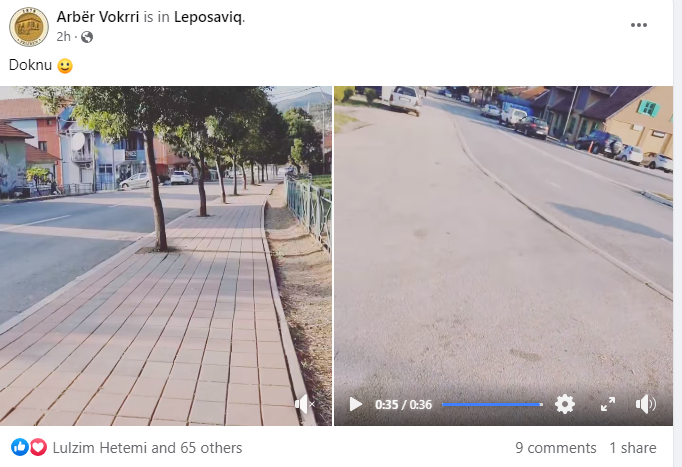Viewport: 682px width, 467px height.
Task: Open Arbër Vokrri profile link
Action: point(98,17)
